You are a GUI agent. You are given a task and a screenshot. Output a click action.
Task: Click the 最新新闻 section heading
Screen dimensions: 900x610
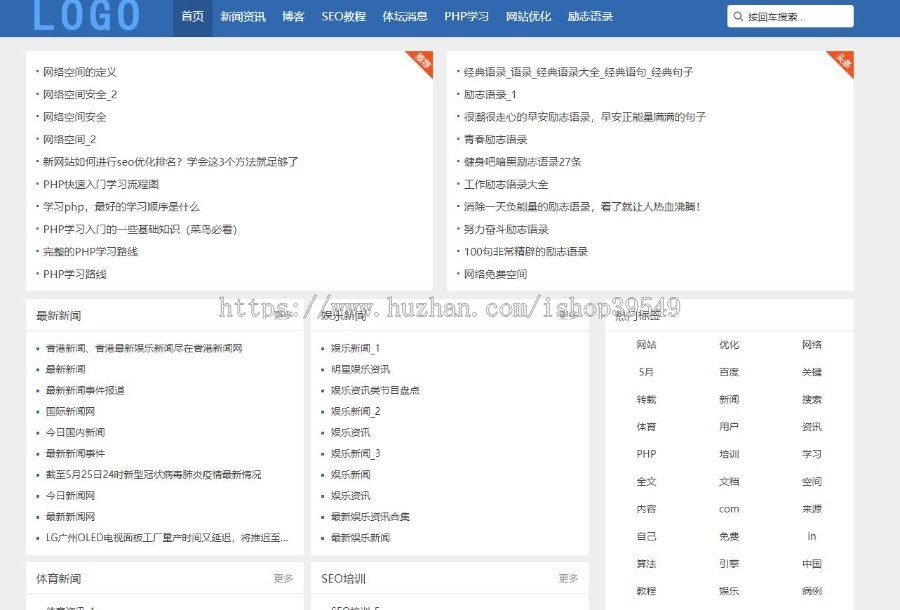point(59,316)
